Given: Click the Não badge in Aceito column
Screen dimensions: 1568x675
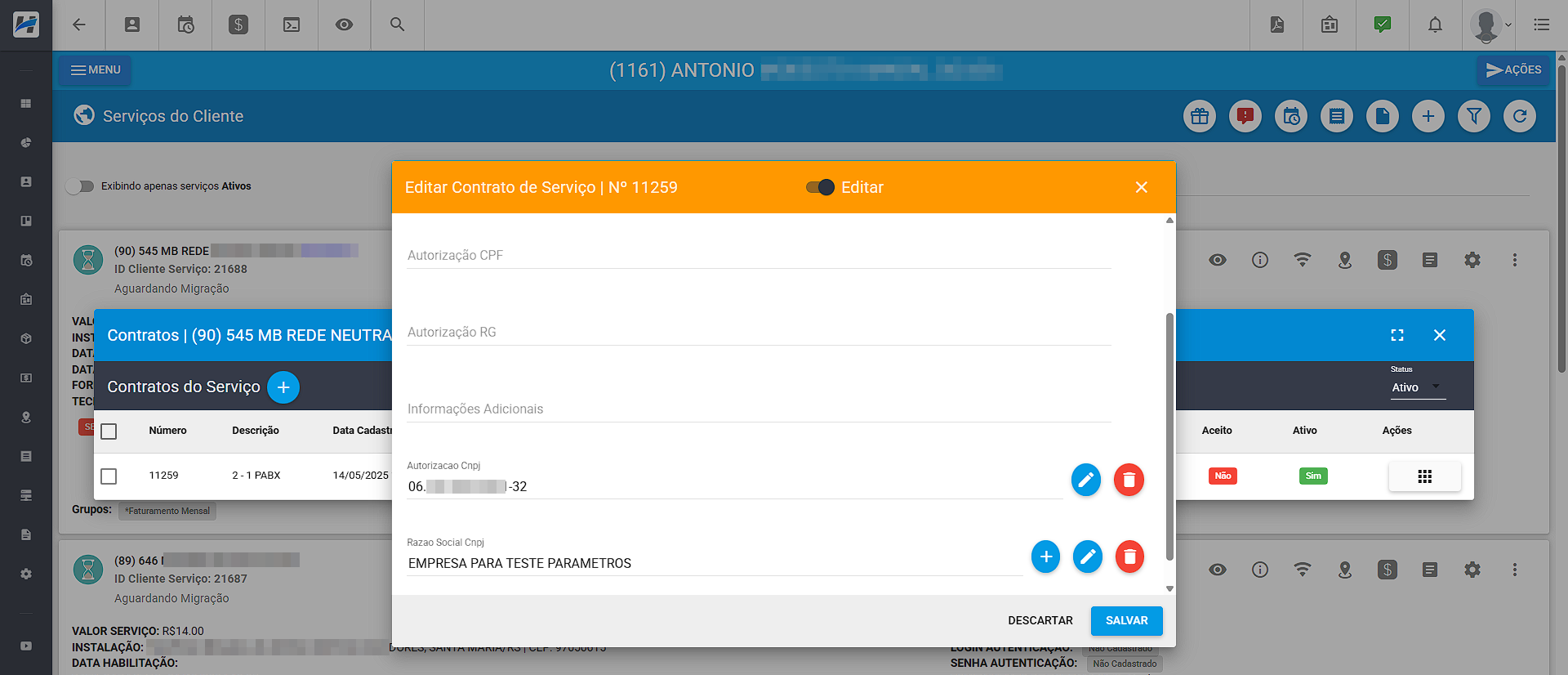Looking at the screenshot, I should pyautogui.click(x=1223, y=476).
